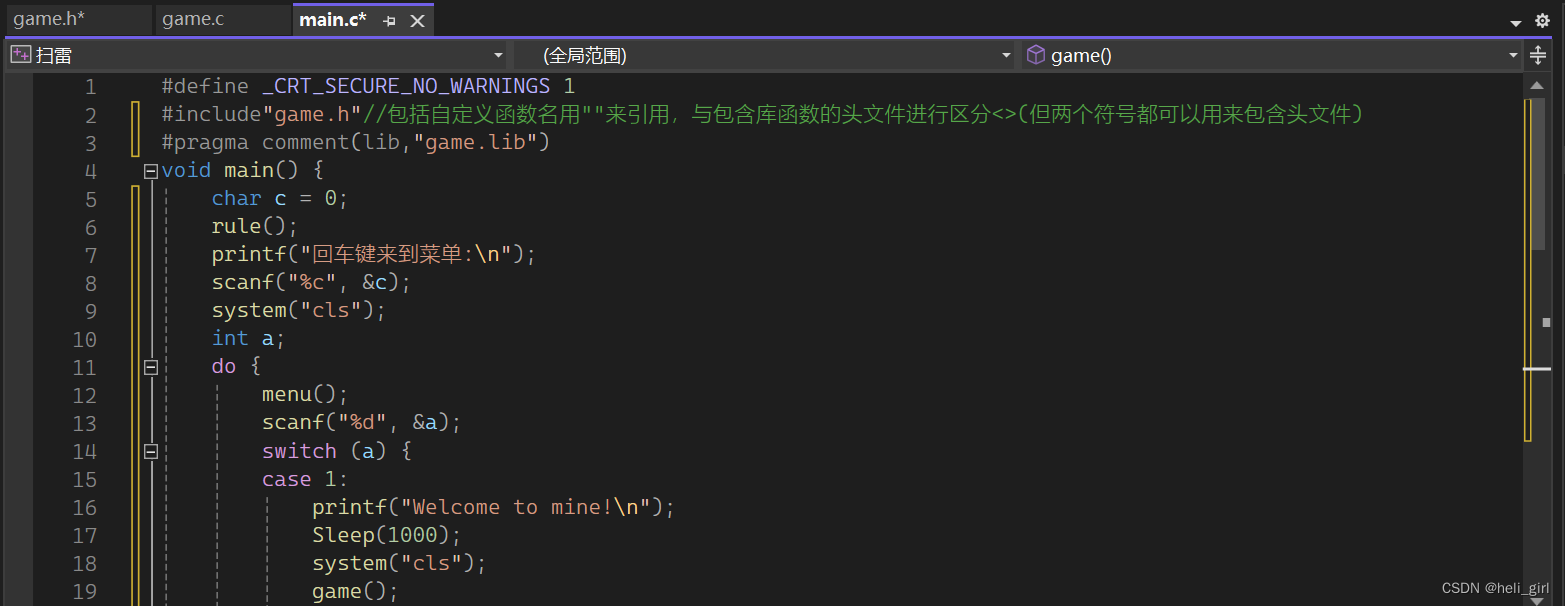Click the #define _CRT_SECURE_NO_WARNINGS line
Viewport: 1565px width, 606px height.
pos(368,87)
